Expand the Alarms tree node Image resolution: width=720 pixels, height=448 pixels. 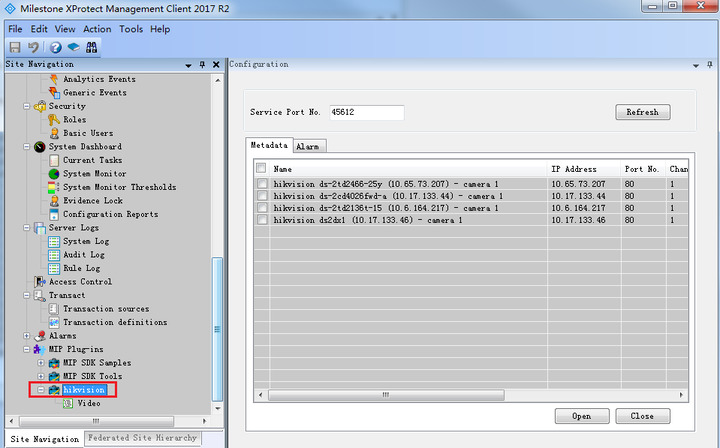click(x=27, y=336)
